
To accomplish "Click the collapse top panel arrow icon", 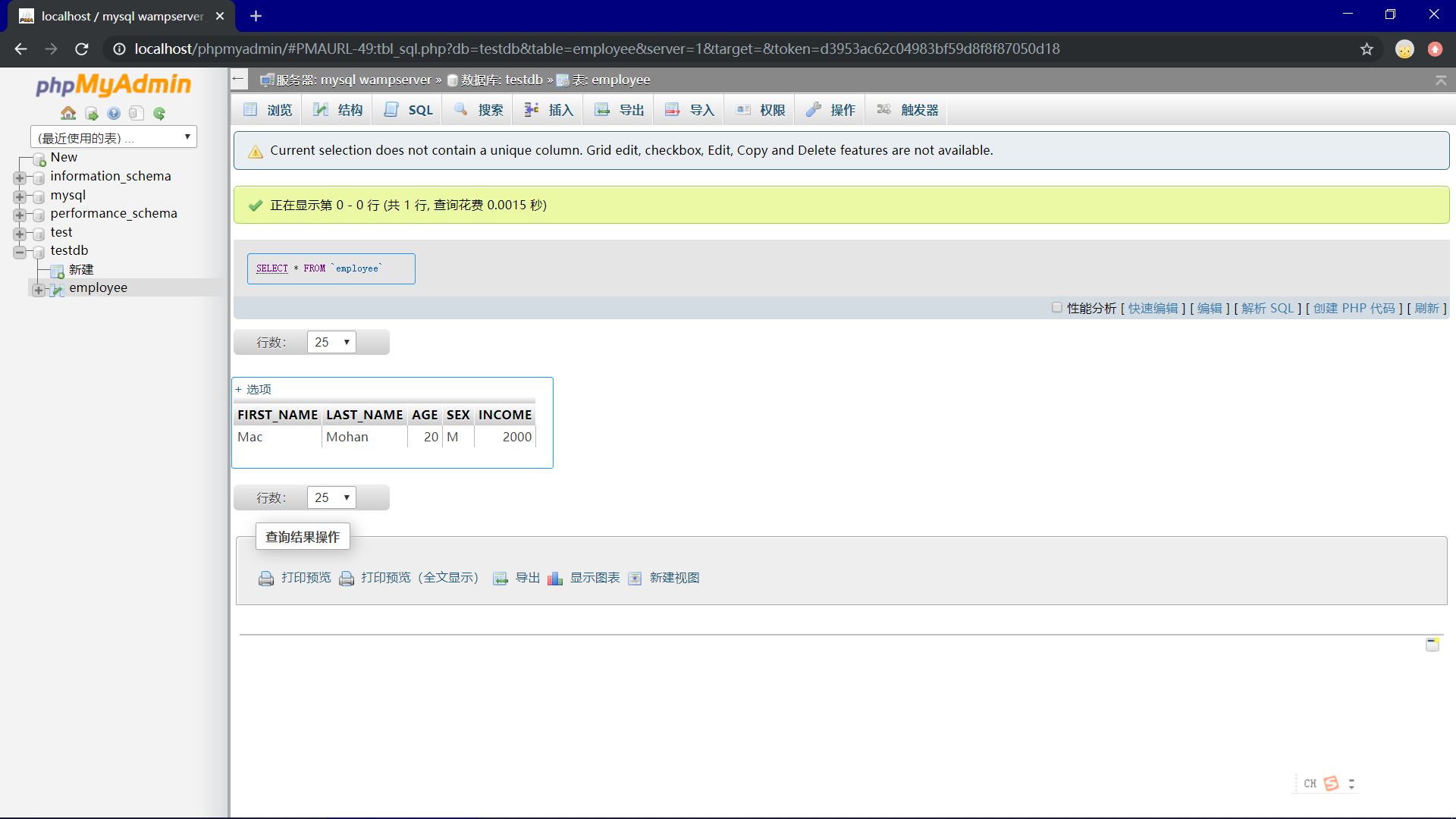I will click(1441, 80).
